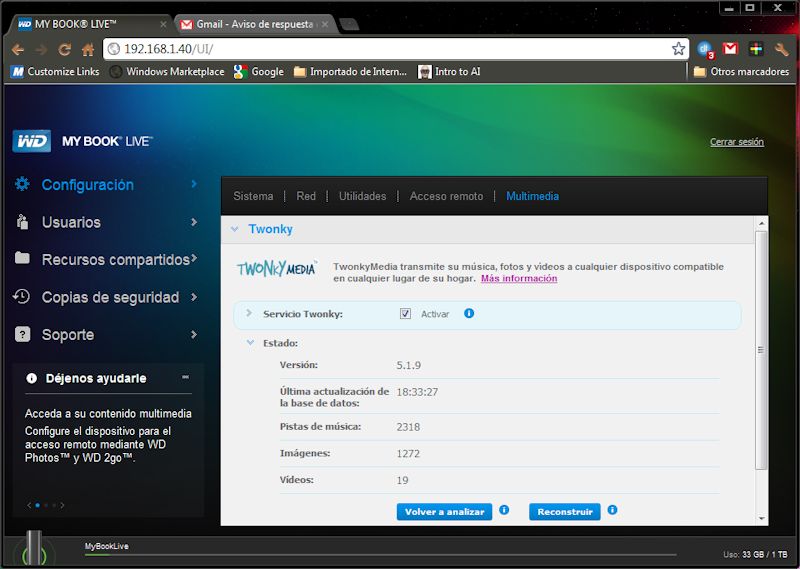Toggle the Twonky Activar checkbox
Image resolution: width=800 pixels, height=569 pixels.
pyautogui.click(x=405, y=314)
